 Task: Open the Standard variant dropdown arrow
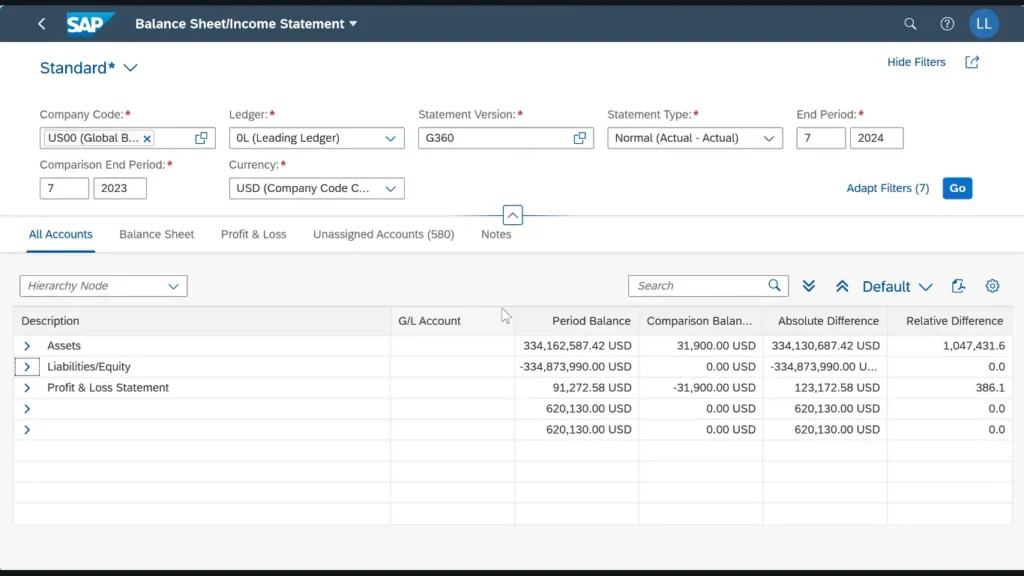[x=131, y=68]
